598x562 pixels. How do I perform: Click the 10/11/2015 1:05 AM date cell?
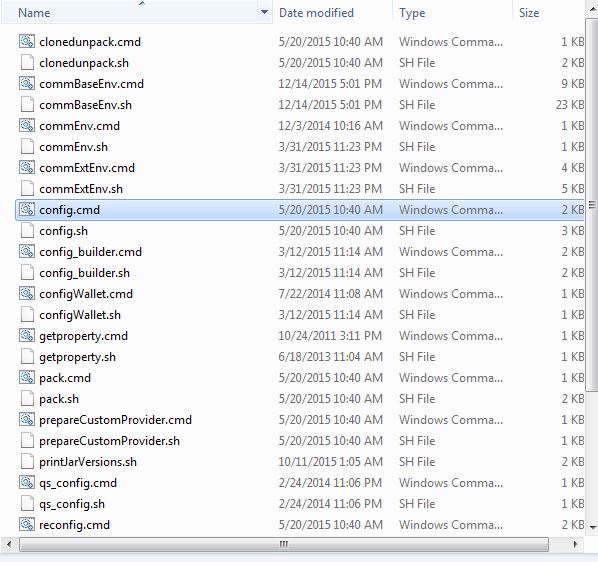tap(330, 461)
